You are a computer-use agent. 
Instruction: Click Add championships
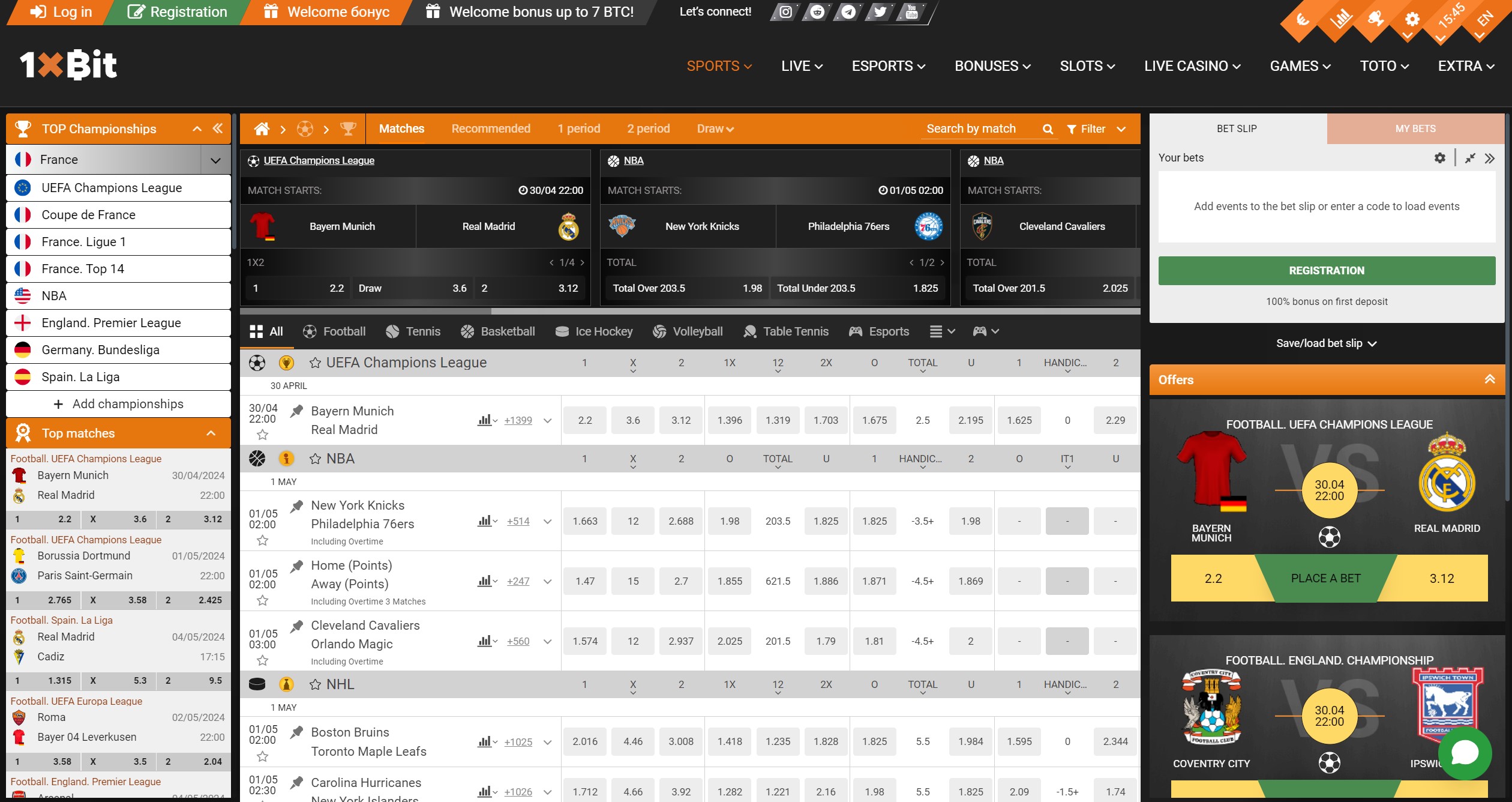coord(118,404)
